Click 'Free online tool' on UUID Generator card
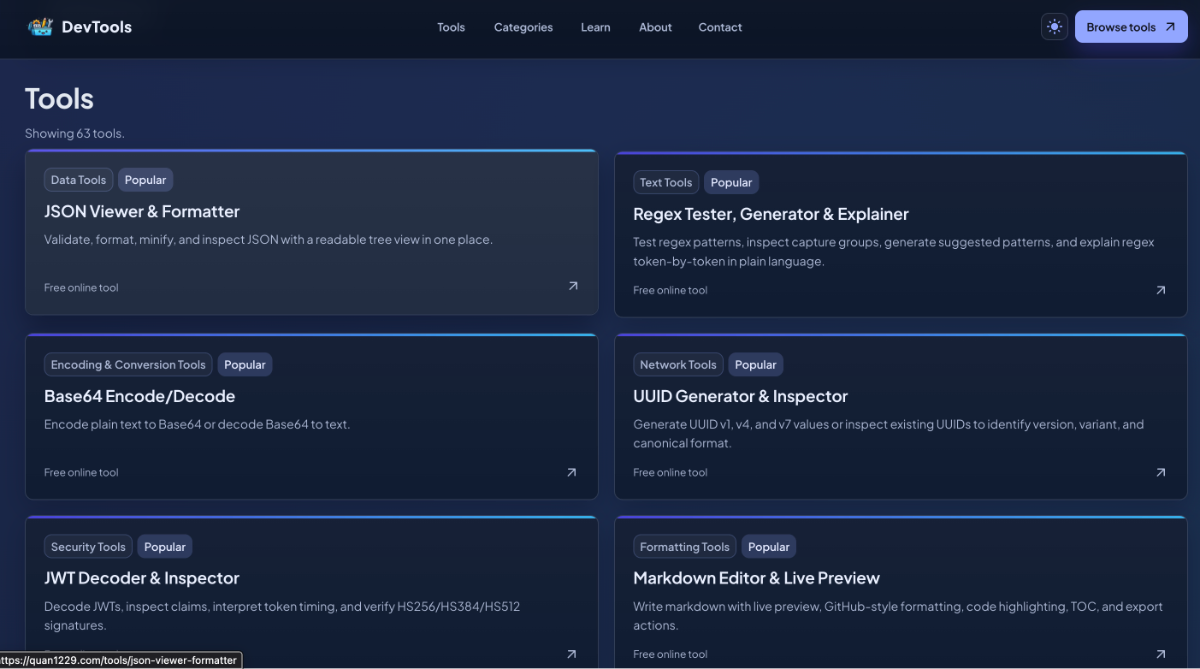1200x669 pixels. tap(670, 472)
